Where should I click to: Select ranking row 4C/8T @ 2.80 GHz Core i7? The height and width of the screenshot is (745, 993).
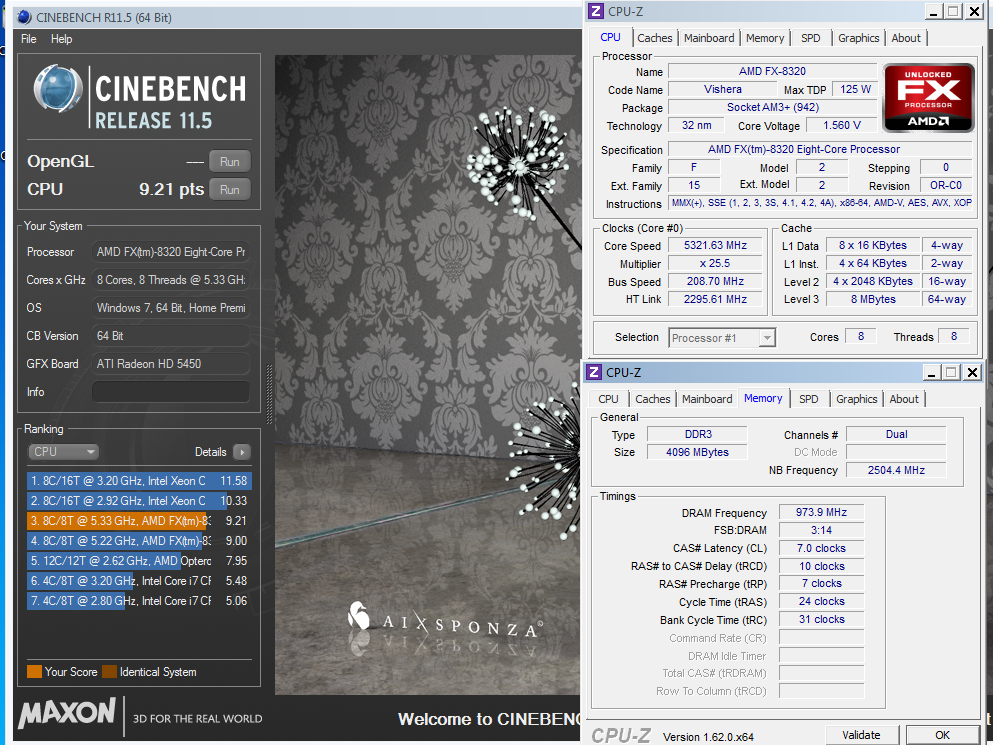coord(139,601)
